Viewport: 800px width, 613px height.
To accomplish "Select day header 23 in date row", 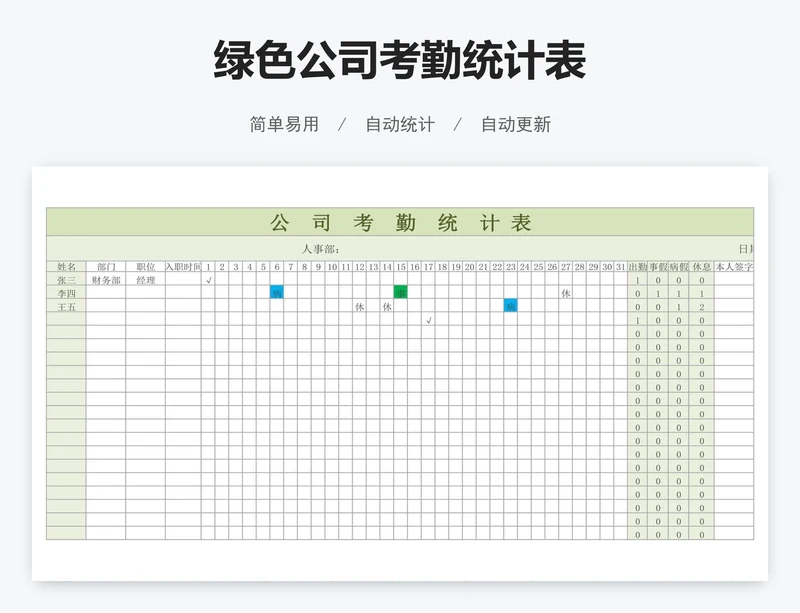I will click(x=511, y=267).
